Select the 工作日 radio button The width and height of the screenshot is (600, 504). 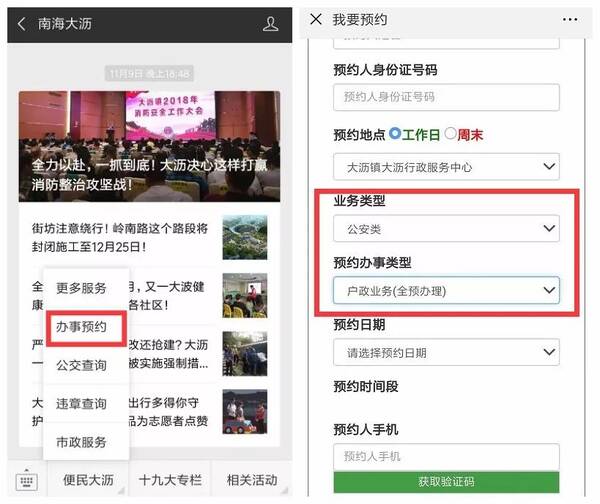[x=395, y=133]
